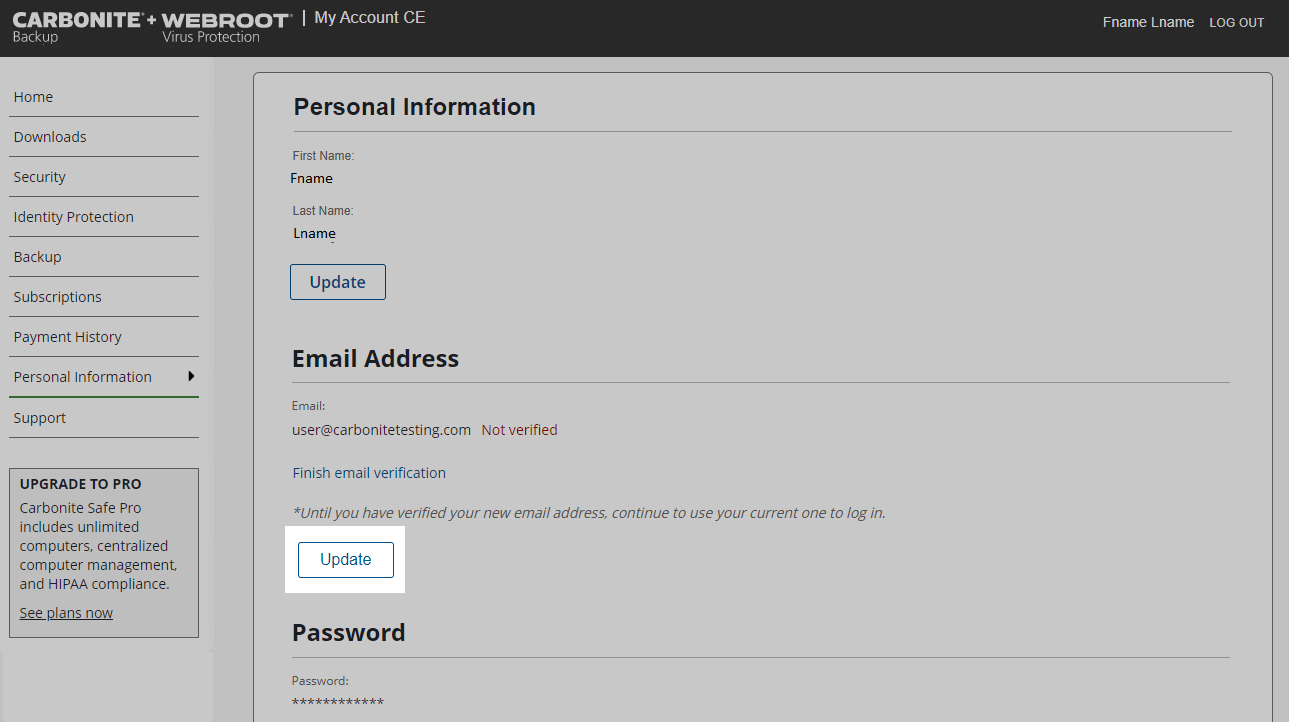
Task: Select Personal Information in the sidebar
Action: (x=83, y=377)
